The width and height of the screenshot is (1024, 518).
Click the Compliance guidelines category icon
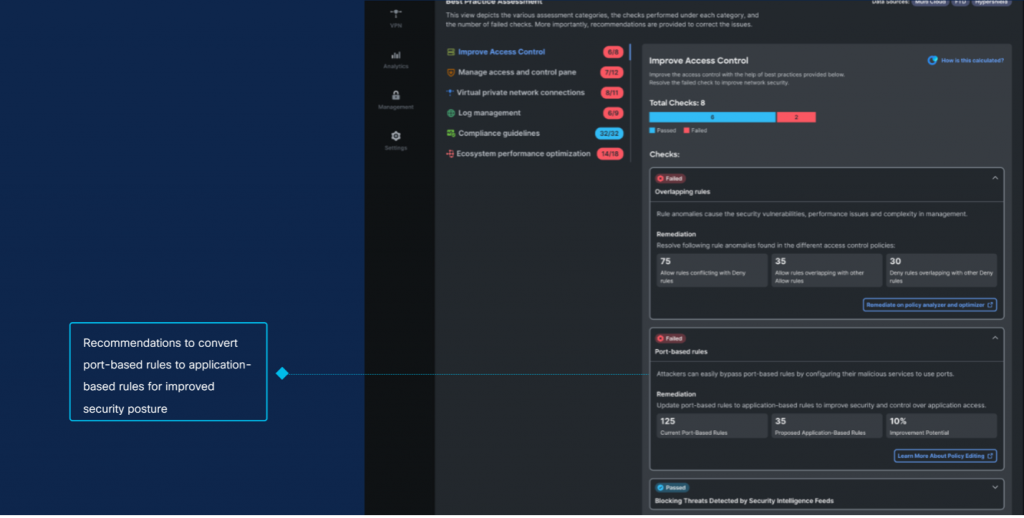click(451, 133)
